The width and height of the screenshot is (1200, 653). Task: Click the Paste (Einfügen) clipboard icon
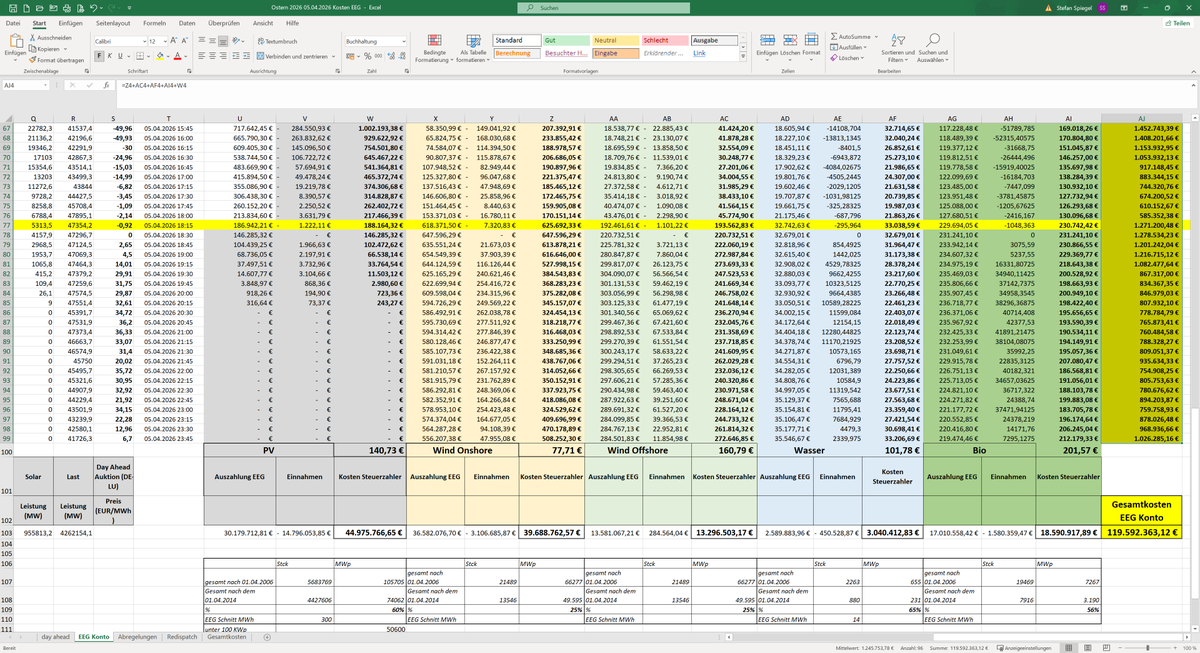14,40
